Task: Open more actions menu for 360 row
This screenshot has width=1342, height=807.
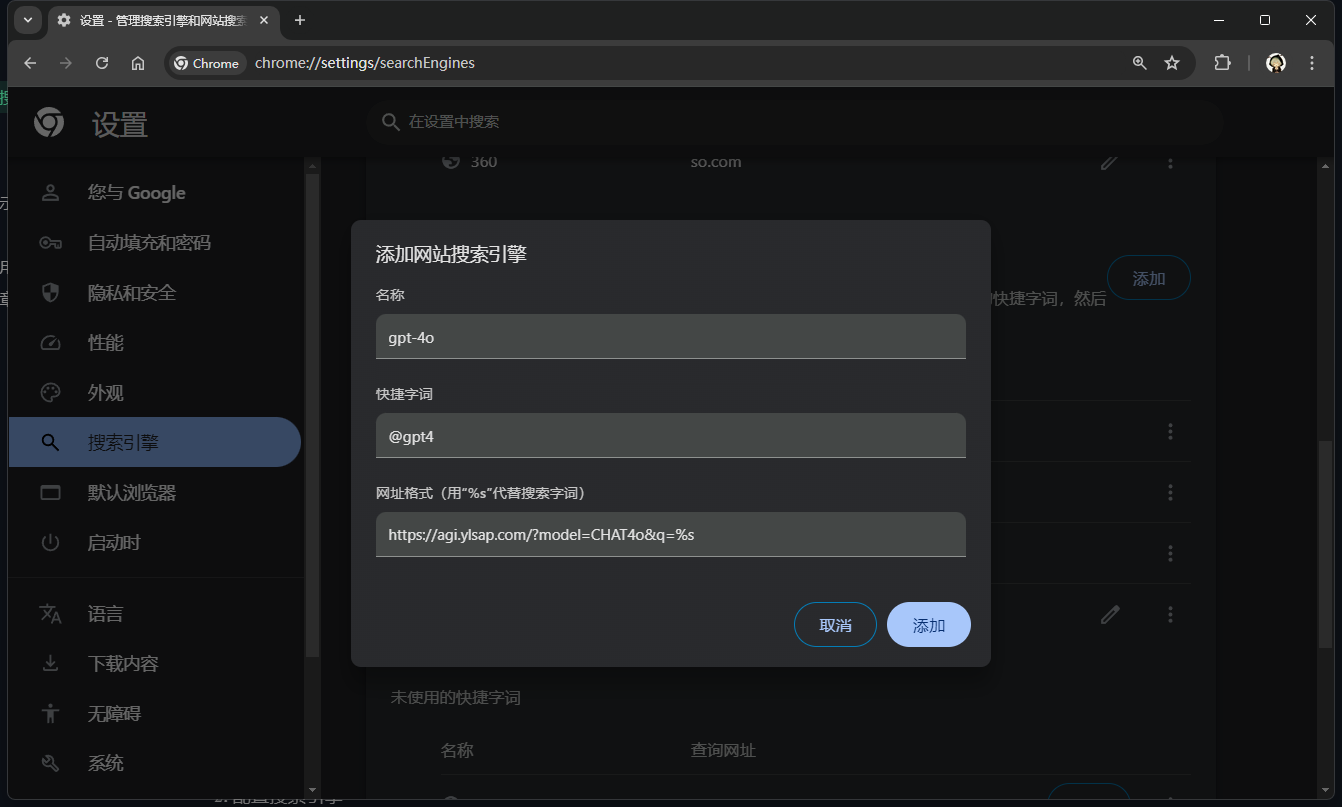Action: [1170, 162]
